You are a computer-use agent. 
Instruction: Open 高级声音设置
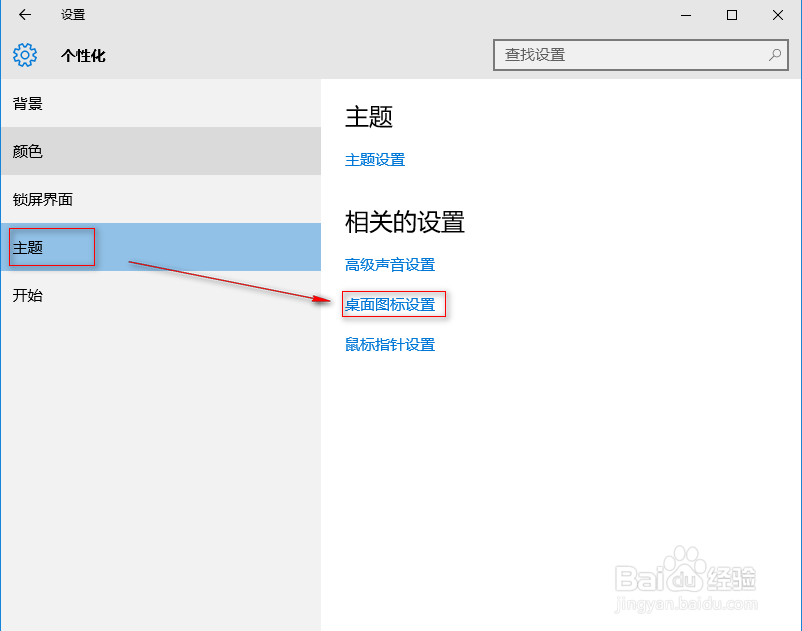pyautogui.click(x=392, y=264)
